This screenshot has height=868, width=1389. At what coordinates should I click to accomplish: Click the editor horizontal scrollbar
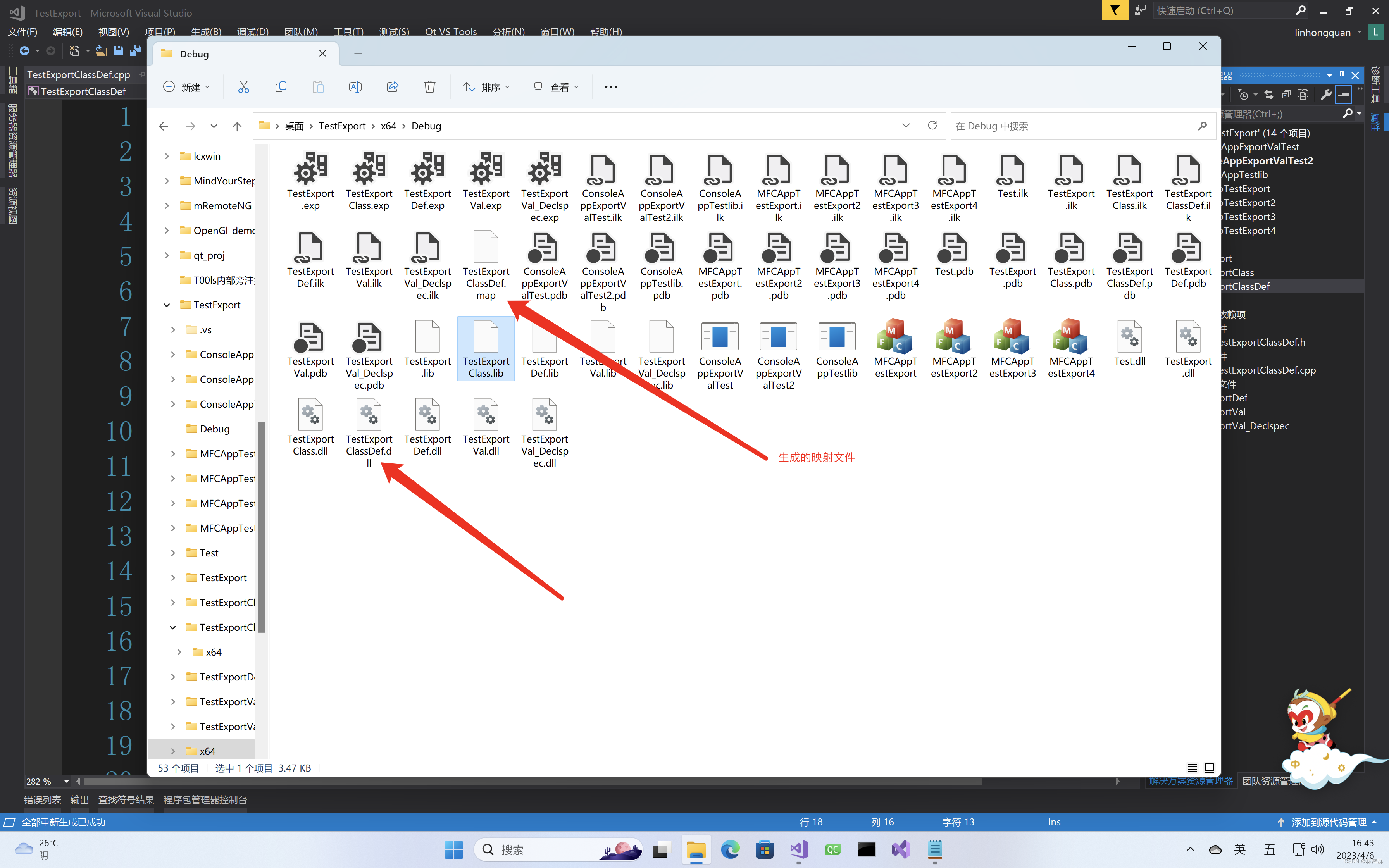click(x=534, y=781)
